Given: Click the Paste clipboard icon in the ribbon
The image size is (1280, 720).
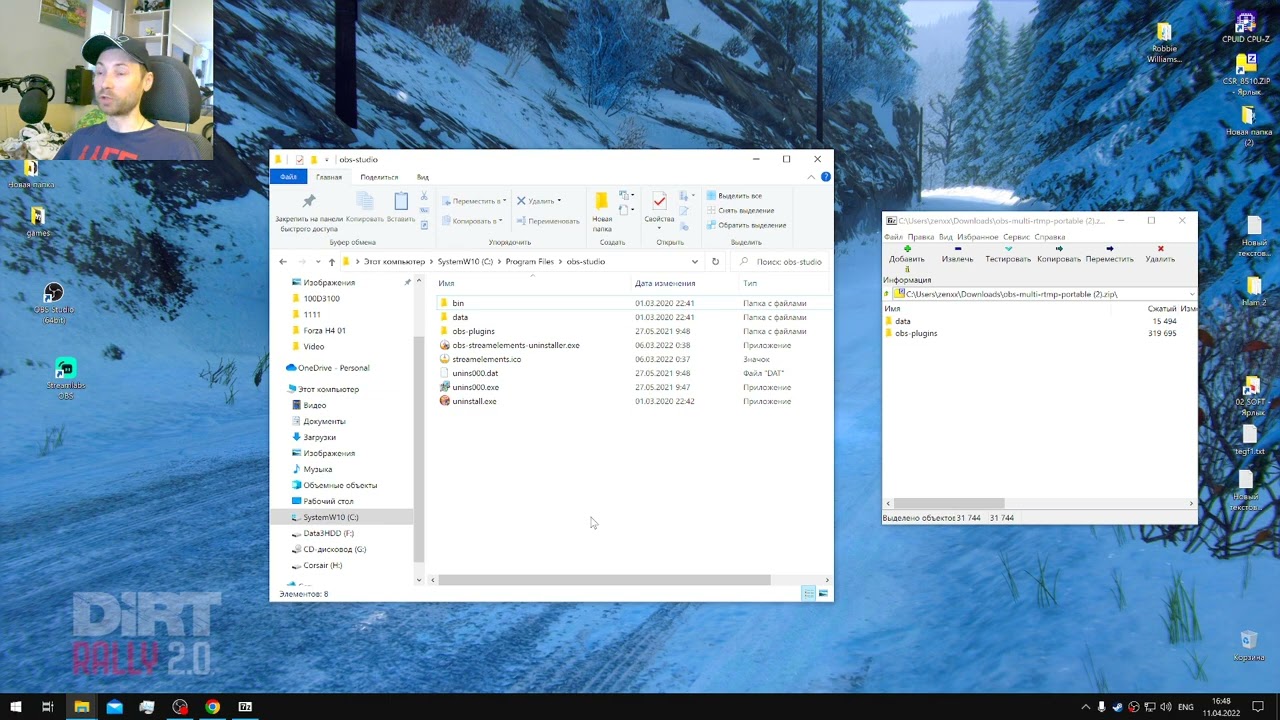Looking at the screenshot, I should 401,202.
